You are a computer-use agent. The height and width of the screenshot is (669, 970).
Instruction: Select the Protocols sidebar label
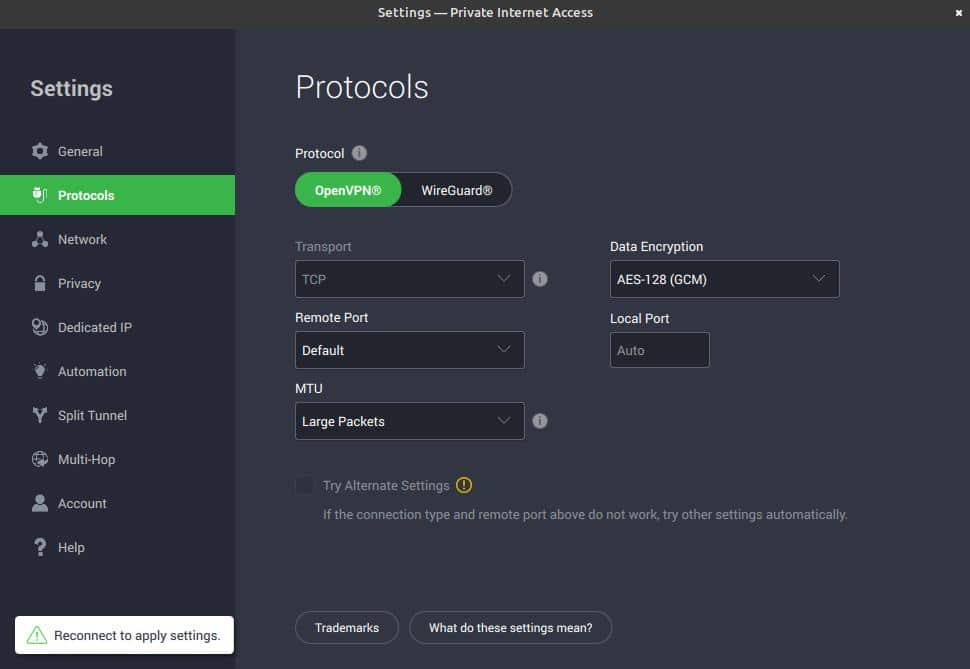click(x=86, y=195)
